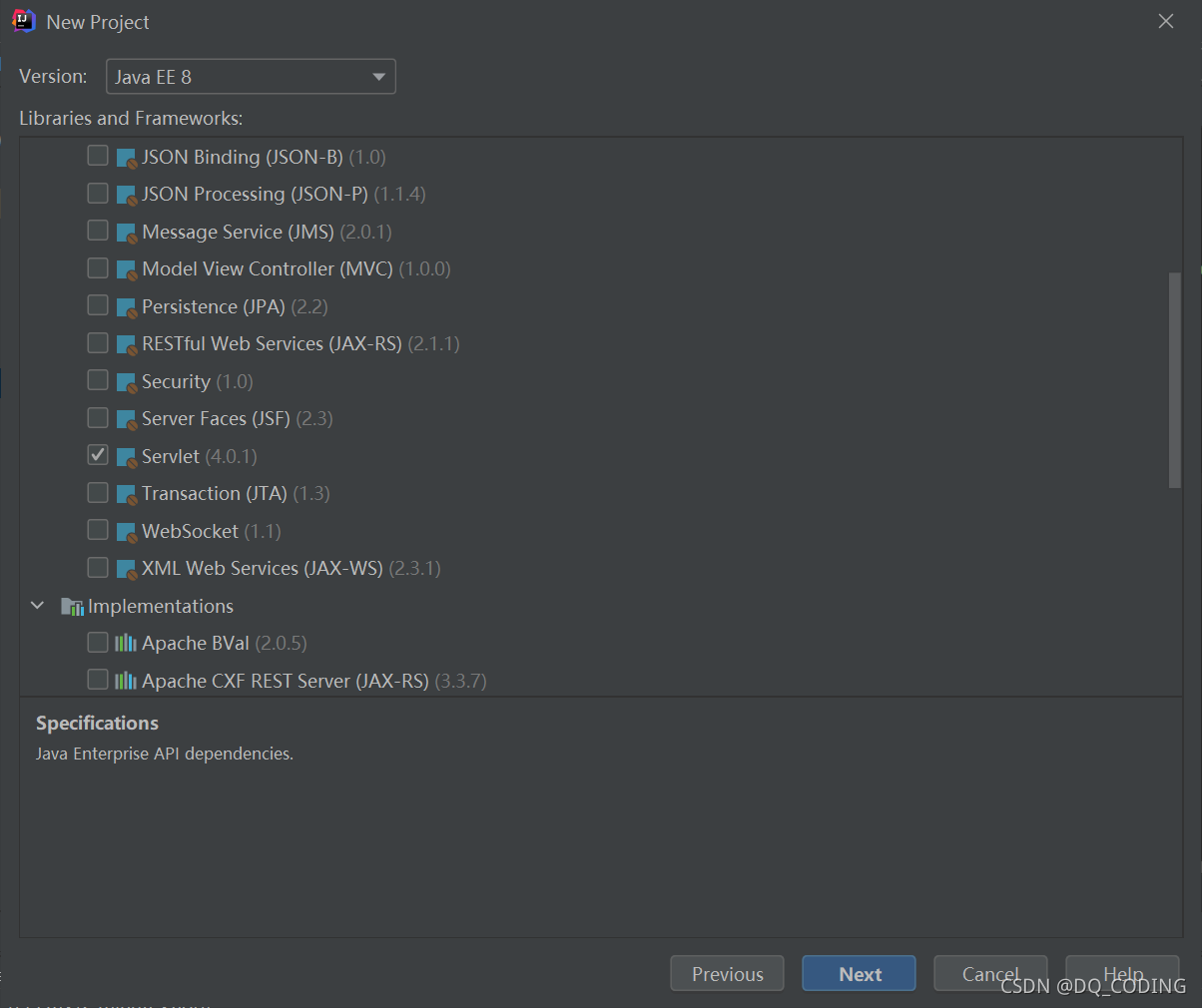Viewport: 1202px width, 1008px height.
Task: Click the RESTful Web Services library icon
Action: pos(126,344)
